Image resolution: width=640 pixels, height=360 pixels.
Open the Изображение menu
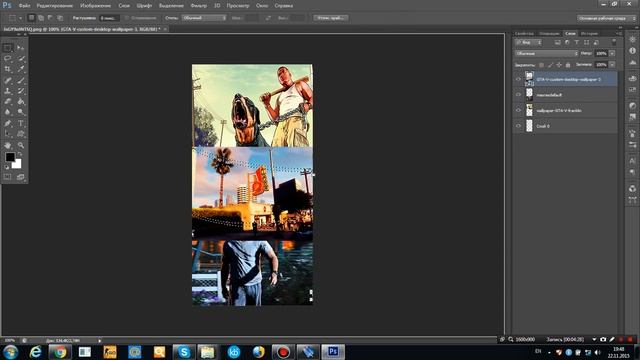pyautogui.click(x=96, y=6)
